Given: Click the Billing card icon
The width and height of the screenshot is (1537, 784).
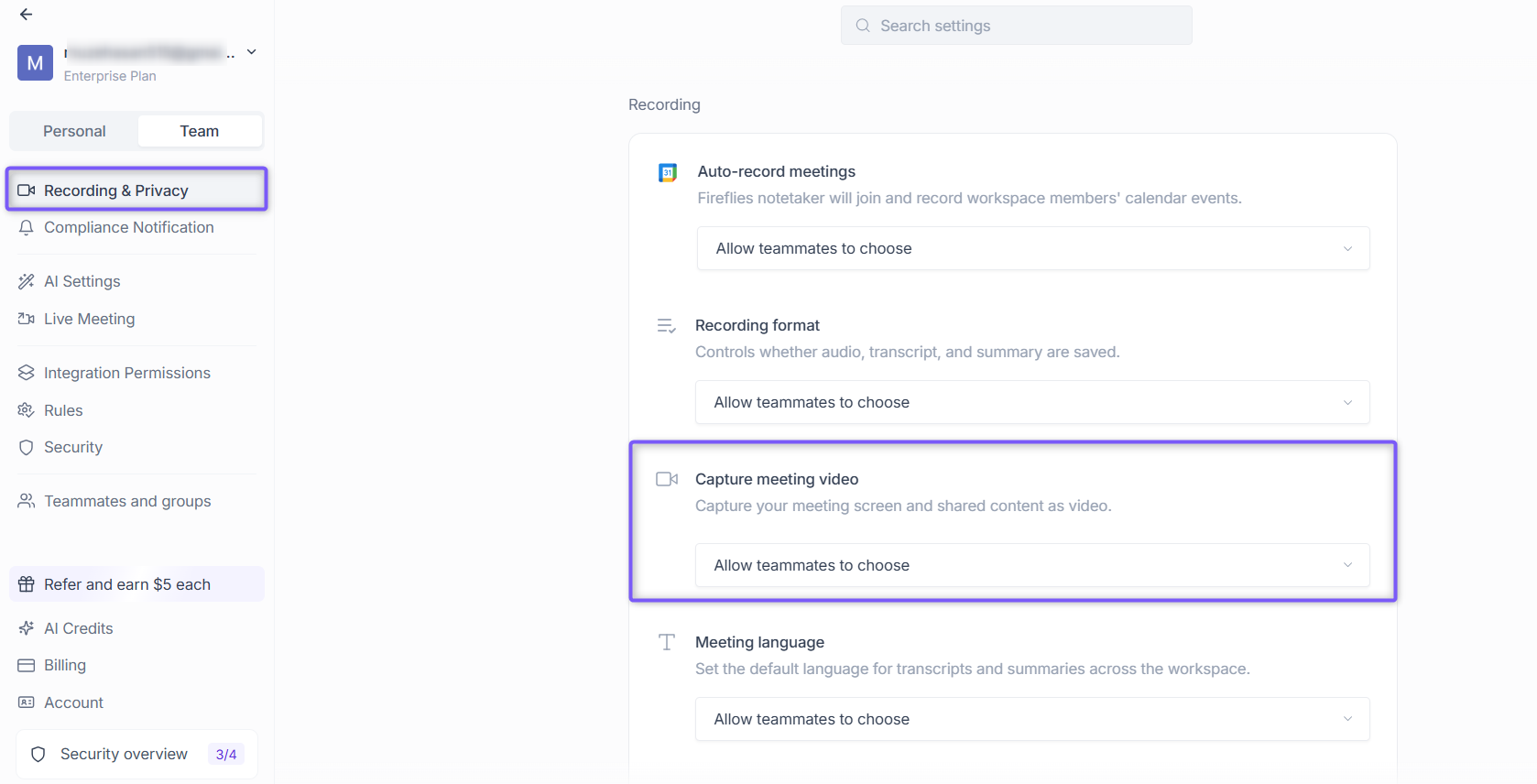Looking at the screenshot, I should pyautogui.click(x=27, y=665).
